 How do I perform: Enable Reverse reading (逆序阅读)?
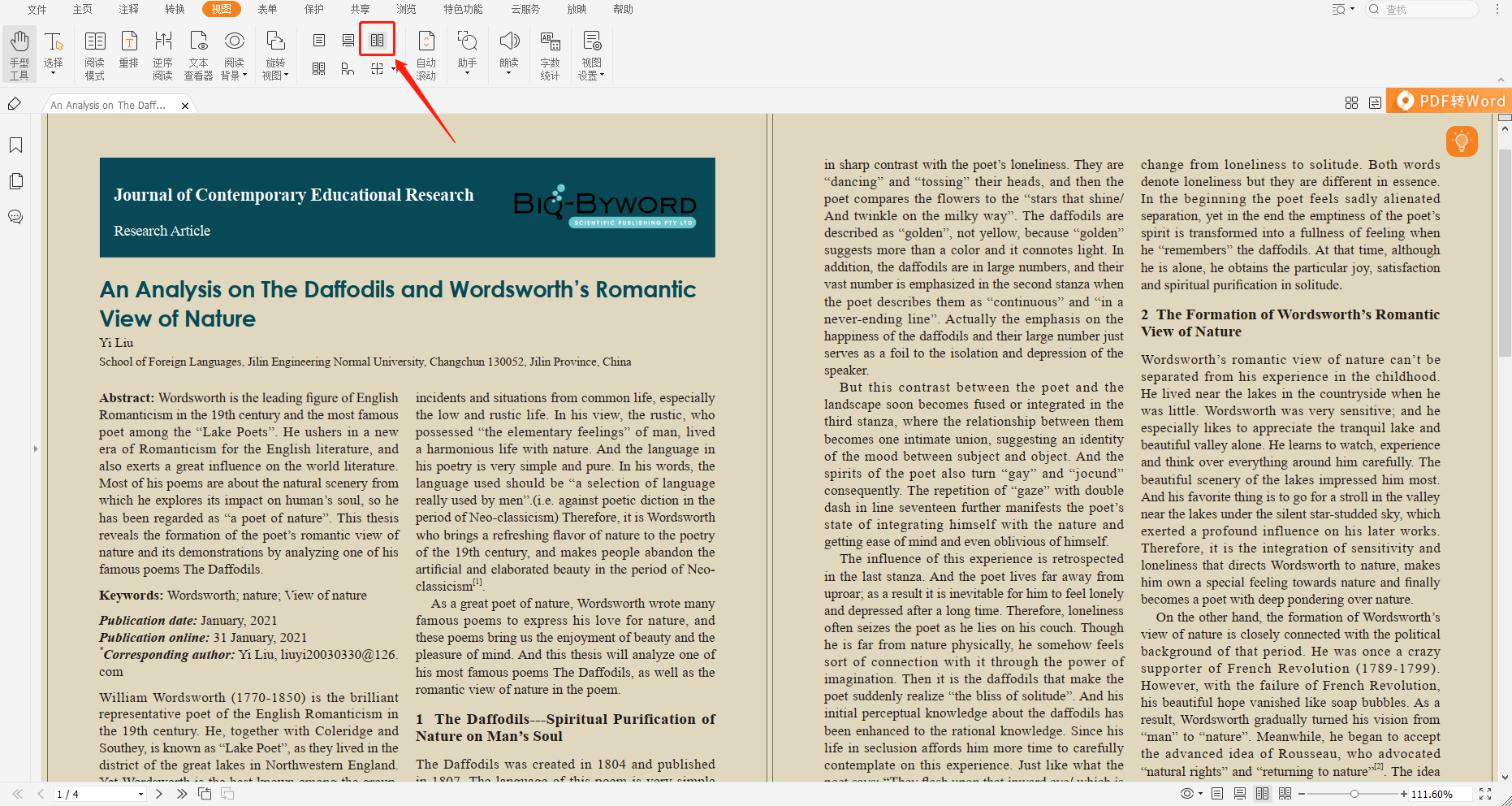tap(163, 54)
